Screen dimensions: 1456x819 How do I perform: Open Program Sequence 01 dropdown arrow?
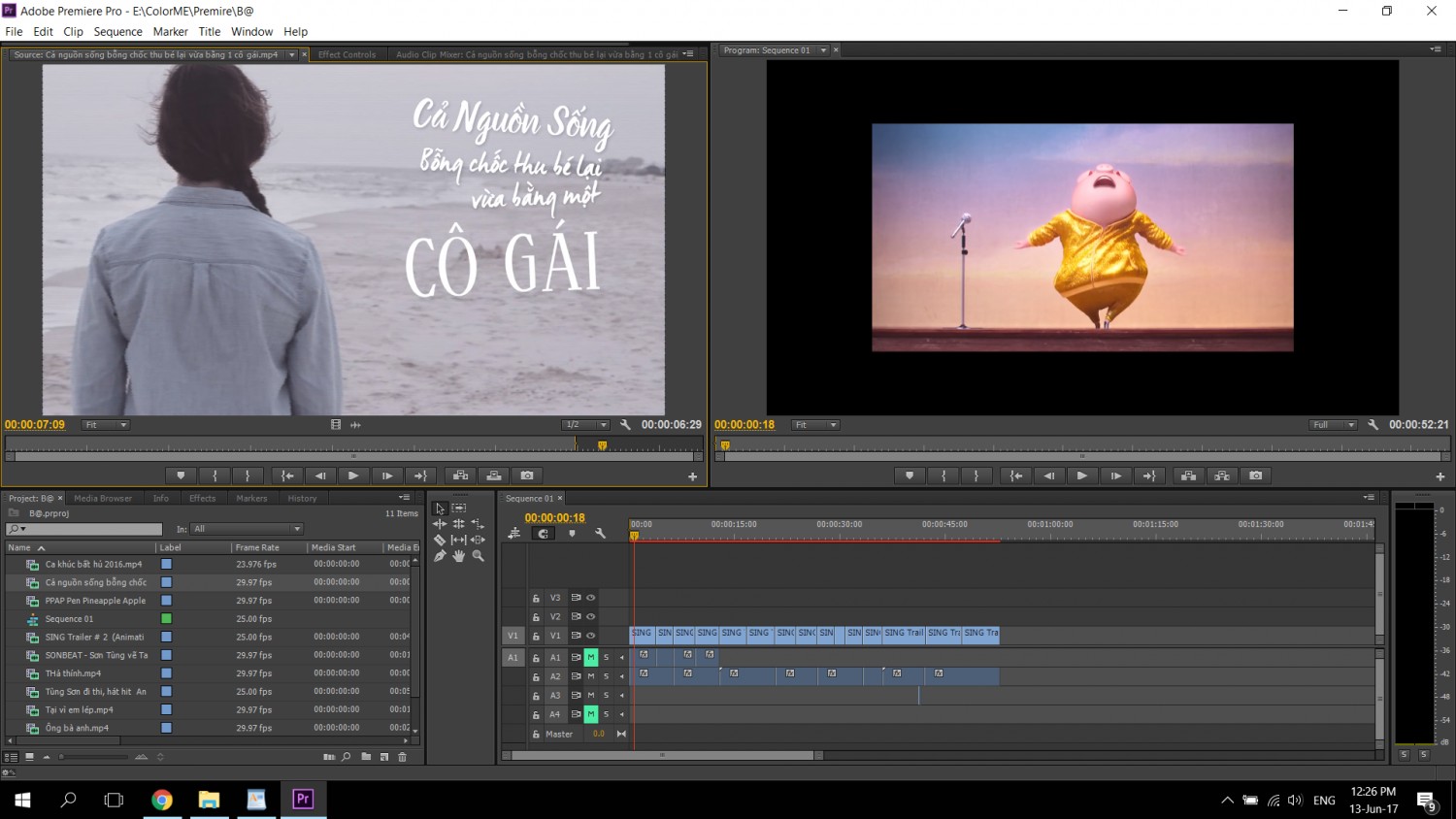823,50
